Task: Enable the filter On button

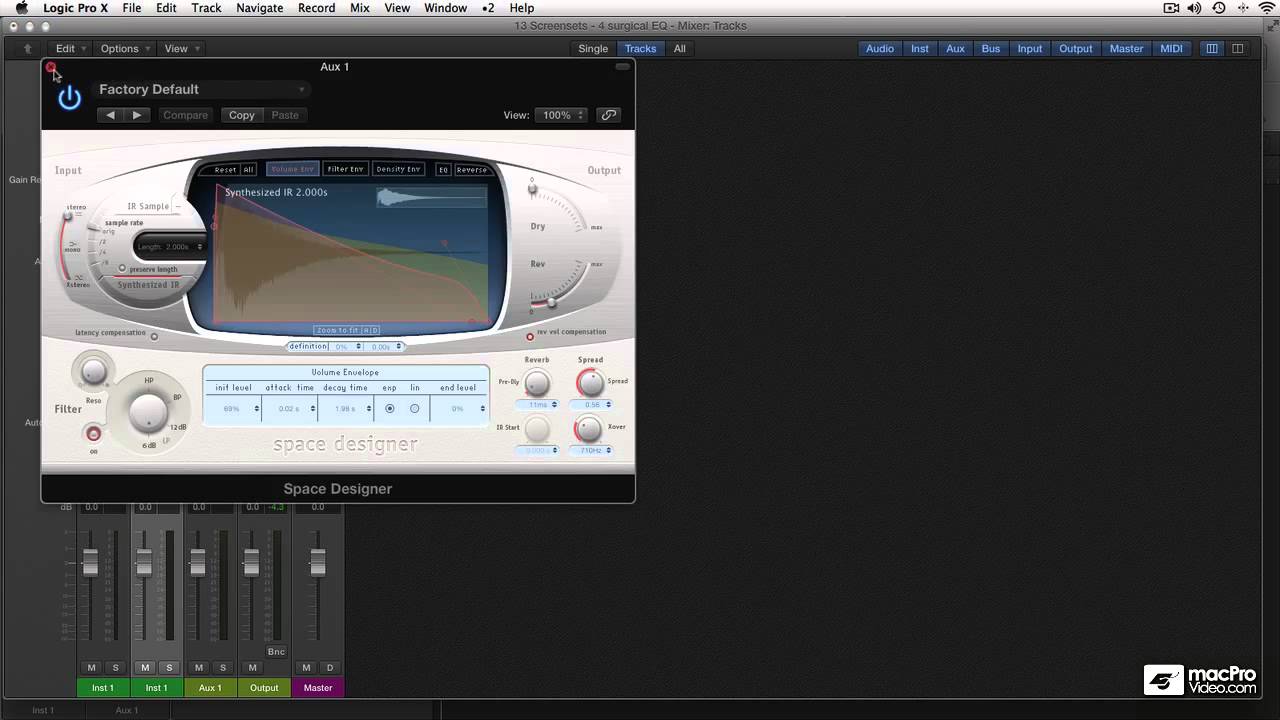Action: coord(93,434)
